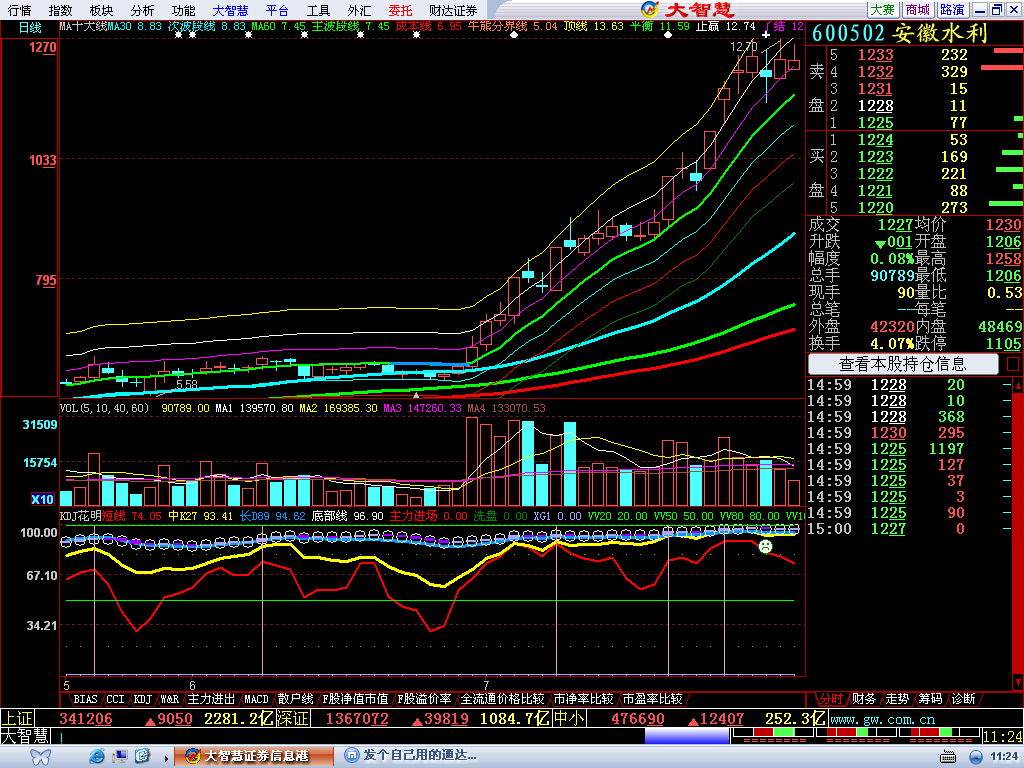Launch Internet Explorer from quick launch
The height and width of the screenshot is (768, 1024).
pyautogui.click(x=97, y=756)
